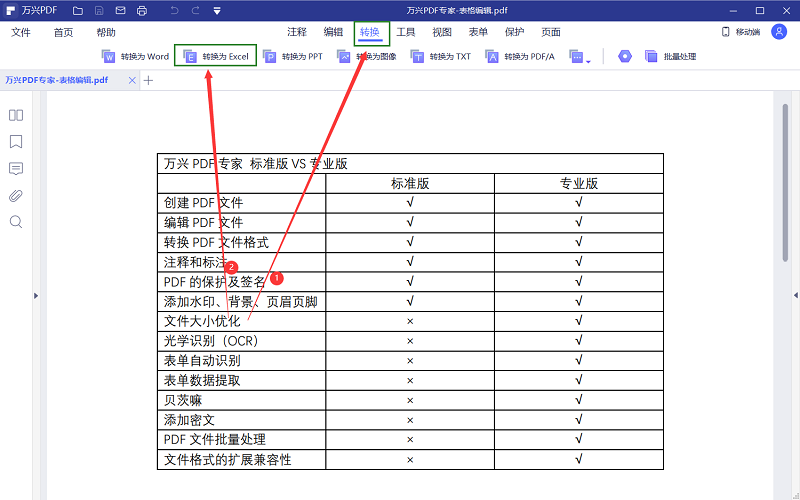Click the 创建 PDF 文件 row label

(x=203, y=203)
